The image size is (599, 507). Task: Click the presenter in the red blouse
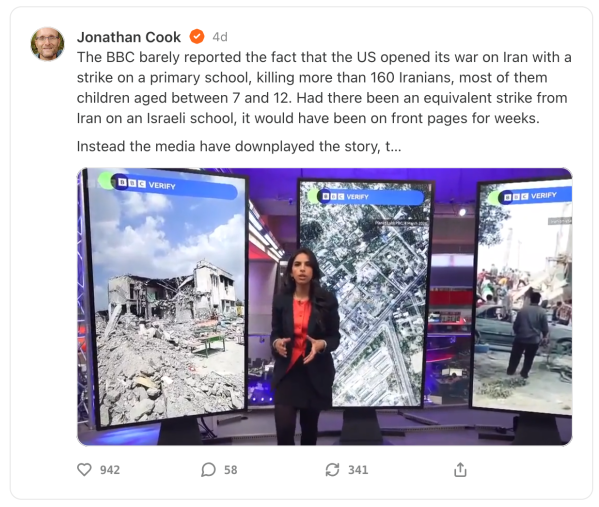pos(304,346)
